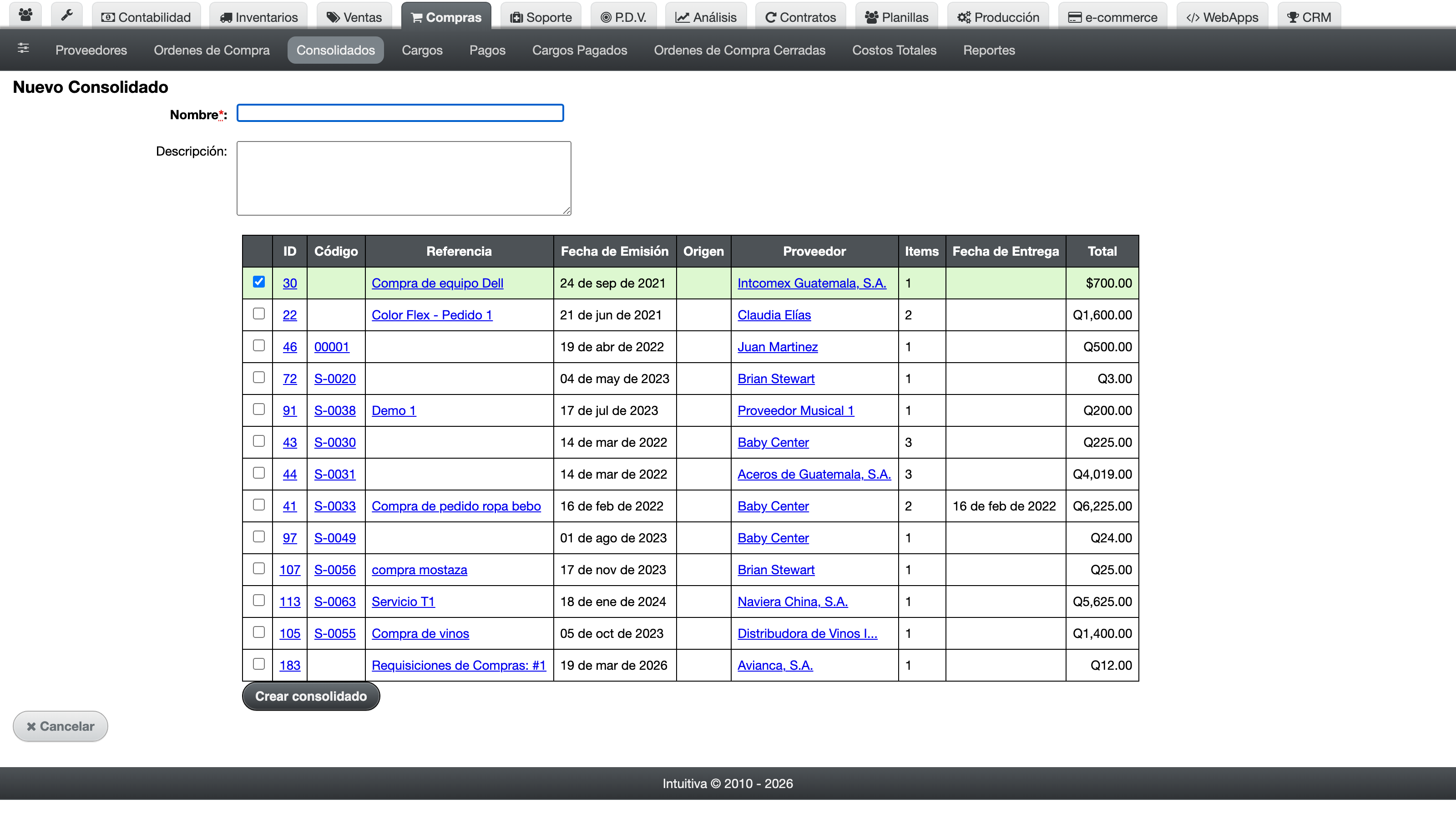
Task: Open supplier link Intcomex Guatemala, S.A.
Action: tap(812, 283)
